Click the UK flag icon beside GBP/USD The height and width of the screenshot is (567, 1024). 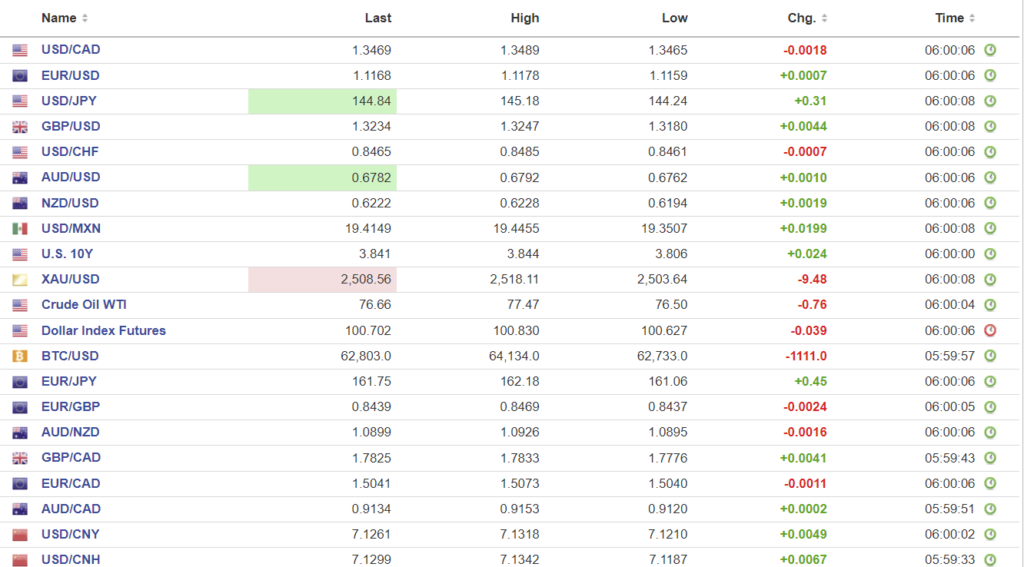coord(20,127)
